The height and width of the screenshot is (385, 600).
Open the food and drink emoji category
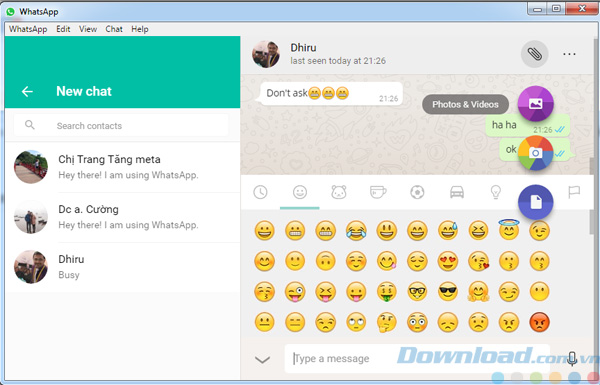[378, 192]
